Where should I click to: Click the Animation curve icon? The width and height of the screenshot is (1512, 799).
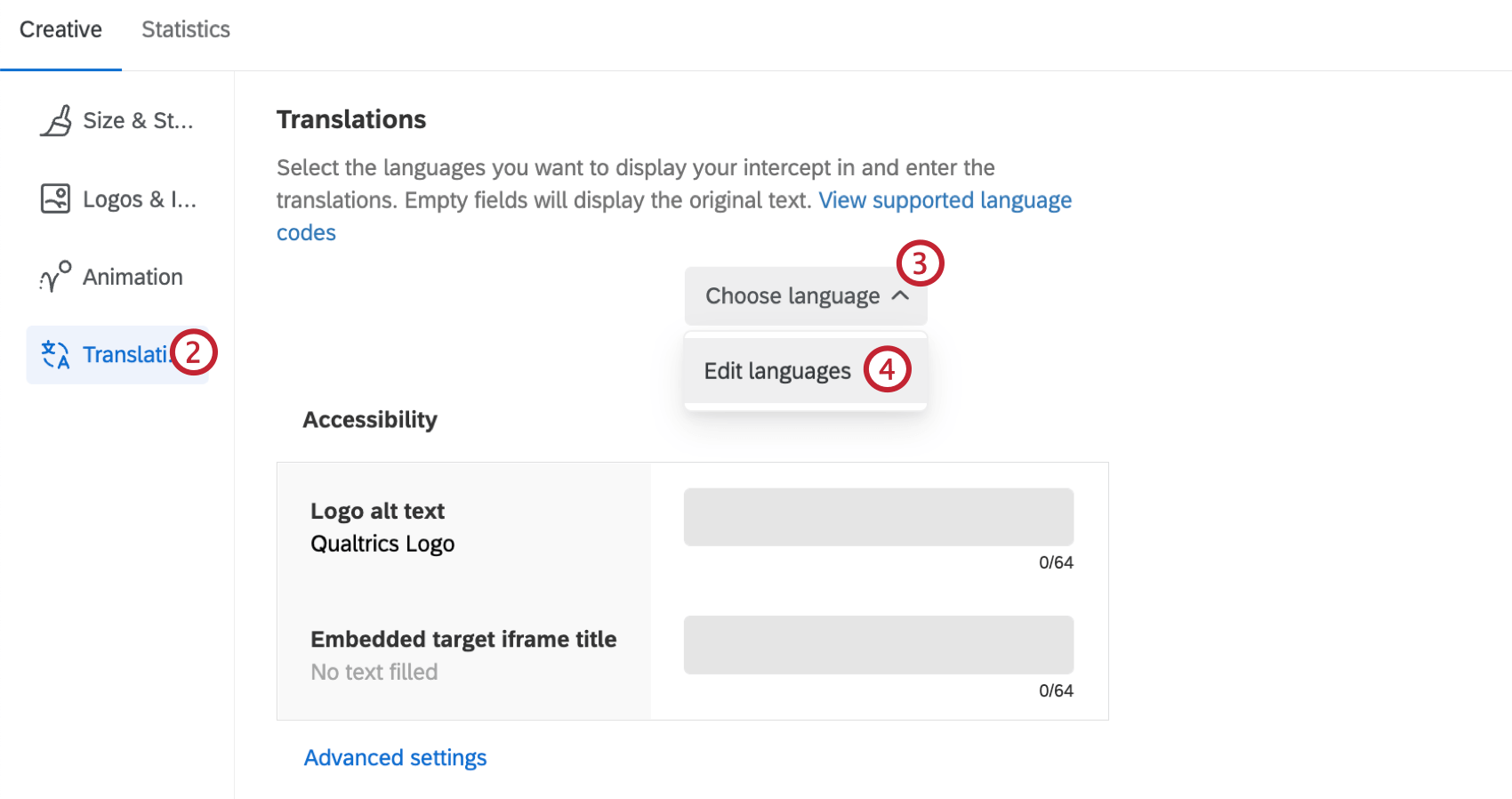click(x=55, y=277)
